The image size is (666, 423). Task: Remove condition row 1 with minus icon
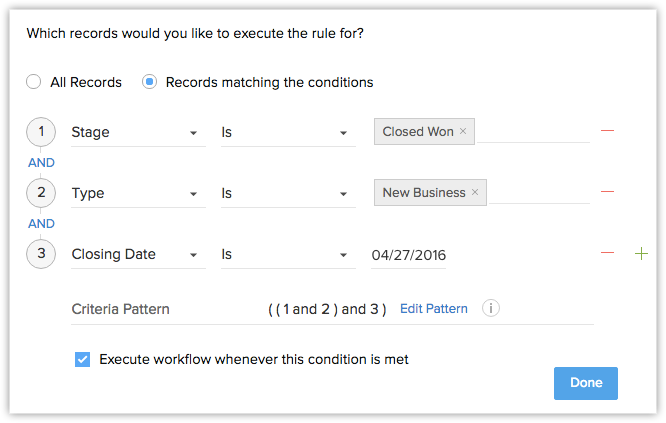click(x=607, y=131)
